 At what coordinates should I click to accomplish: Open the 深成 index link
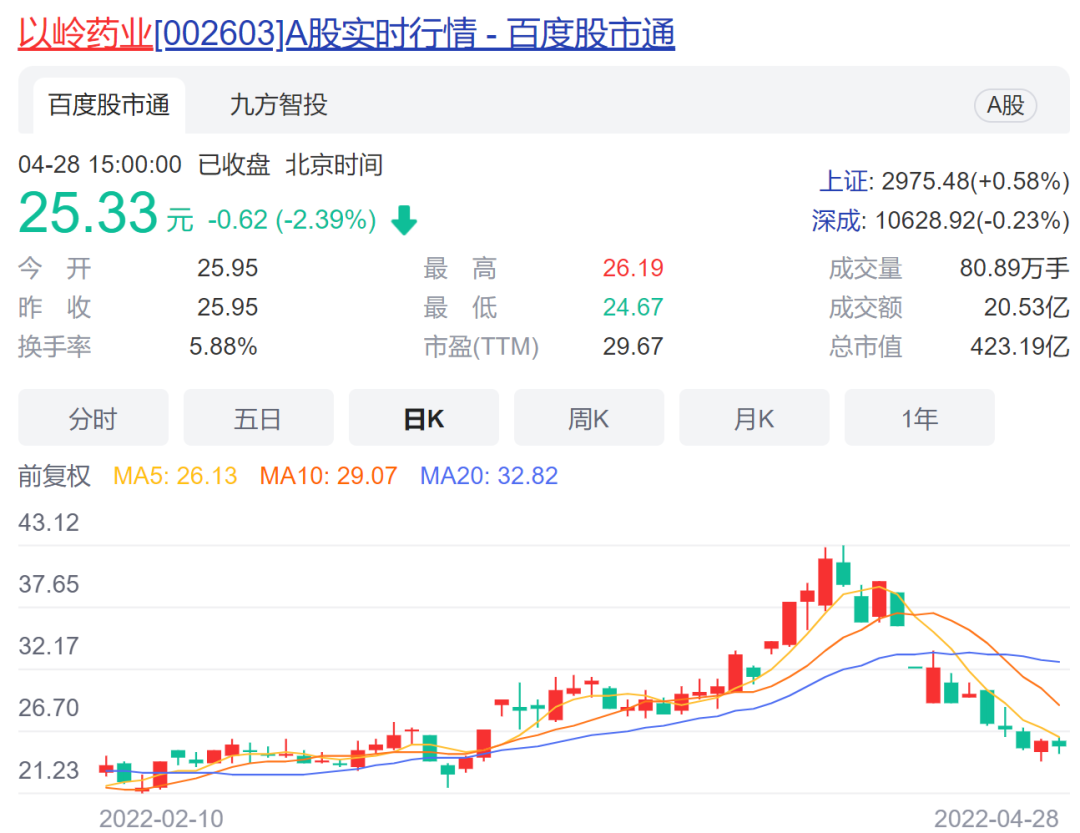835,220
